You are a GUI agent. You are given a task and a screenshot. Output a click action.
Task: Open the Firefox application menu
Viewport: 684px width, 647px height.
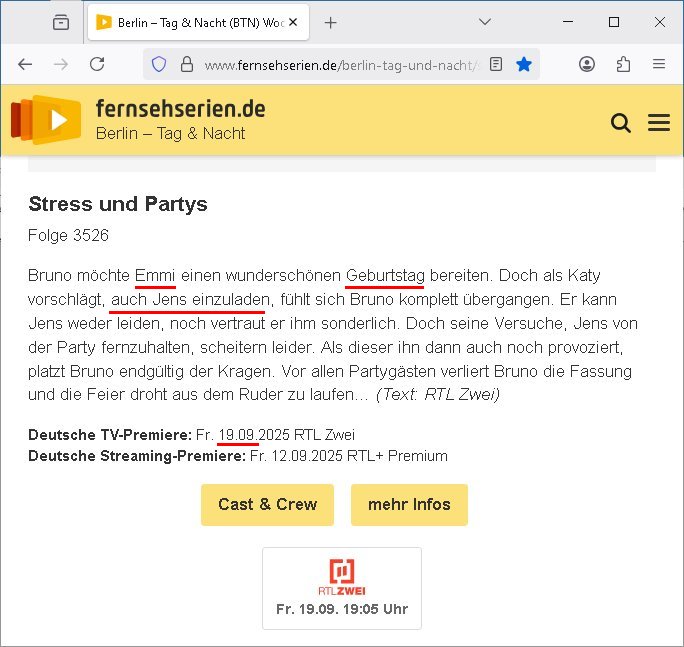pyautogui.click(x=659, y=64)
